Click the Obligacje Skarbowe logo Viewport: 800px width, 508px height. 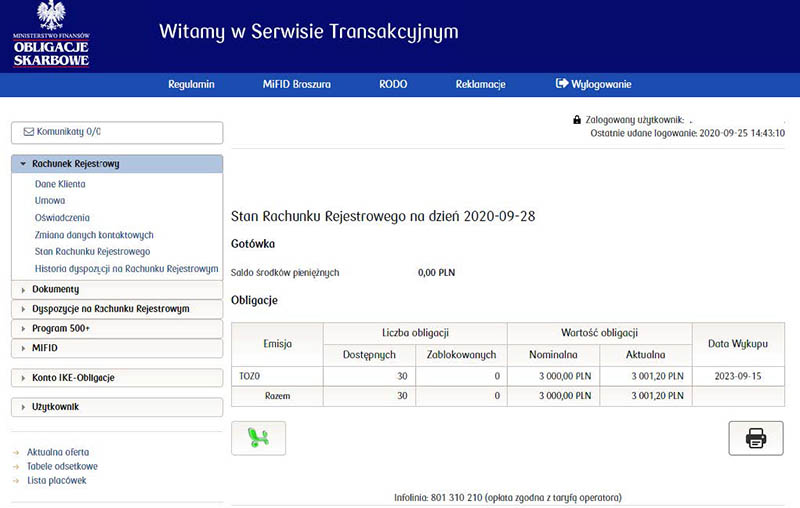51,36
